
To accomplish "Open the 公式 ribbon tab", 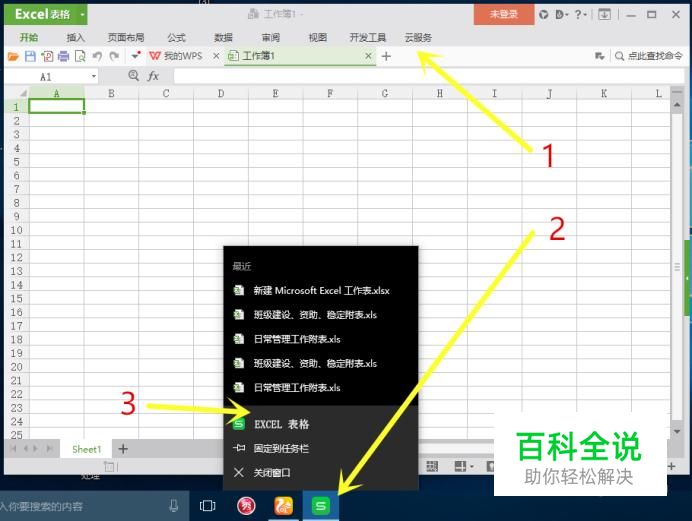I will pyautogui.click(x=177, y=37).
